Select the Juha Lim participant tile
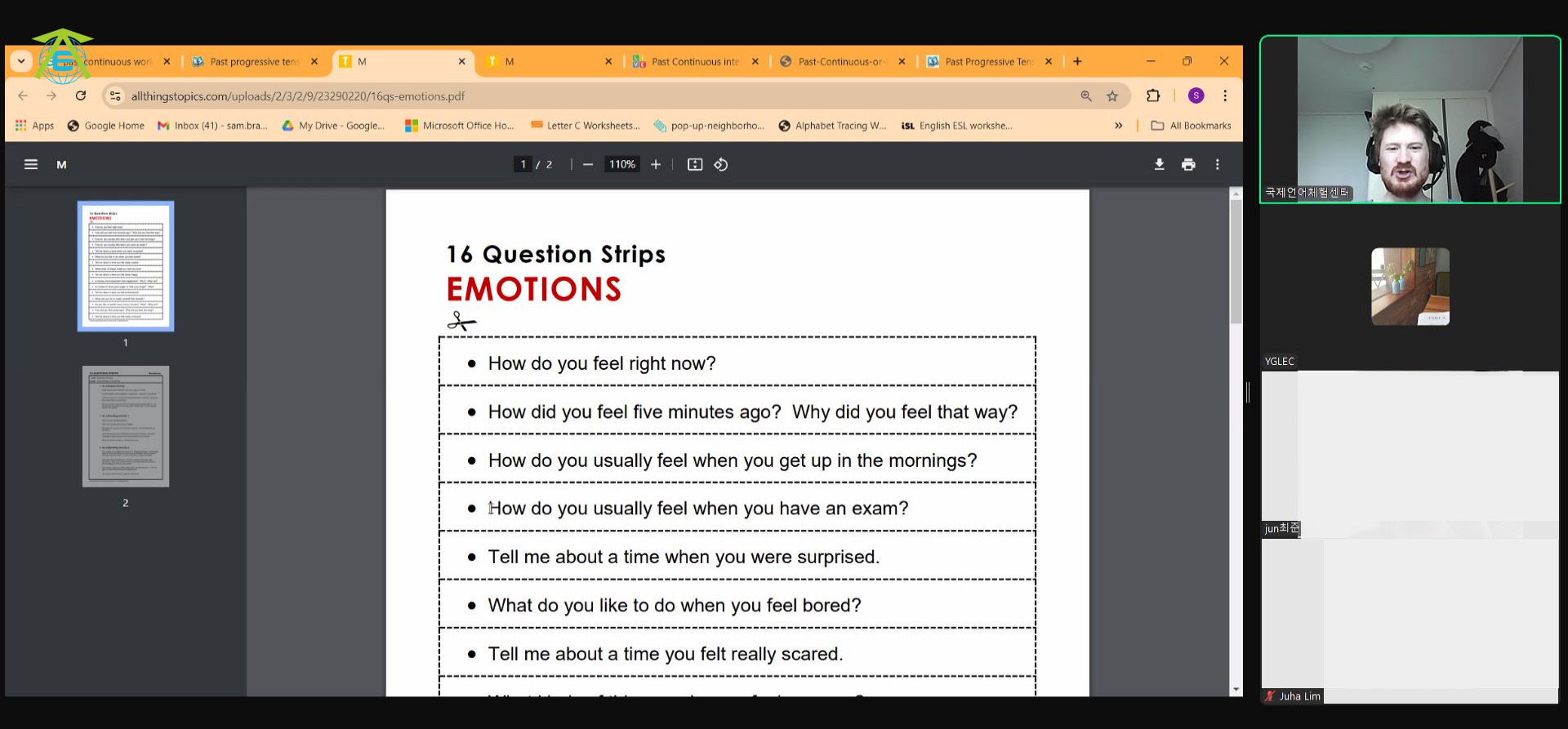 coord(1410,621)
